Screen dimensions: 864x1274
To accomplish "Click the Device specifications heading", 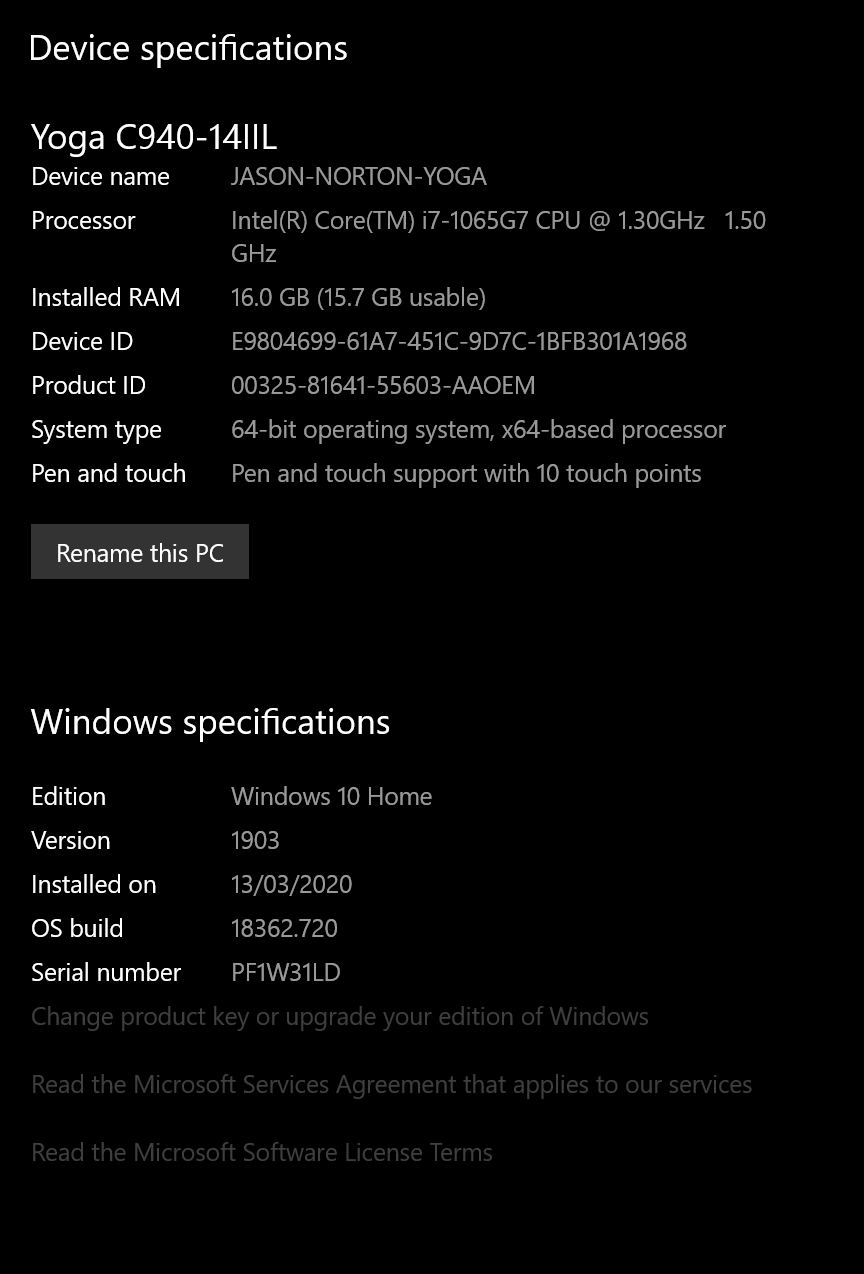I will coord(188,48).
